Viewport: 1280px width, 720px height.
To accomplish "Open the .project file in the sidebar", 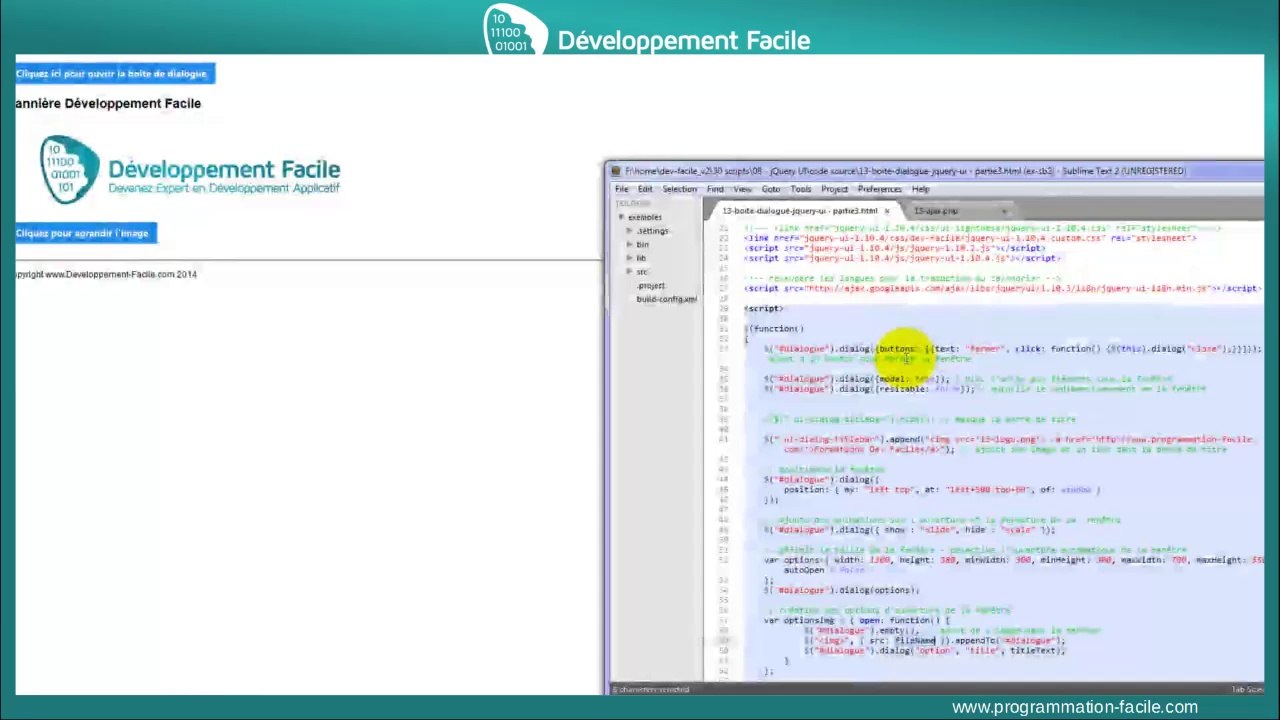I will pos(651,286).
